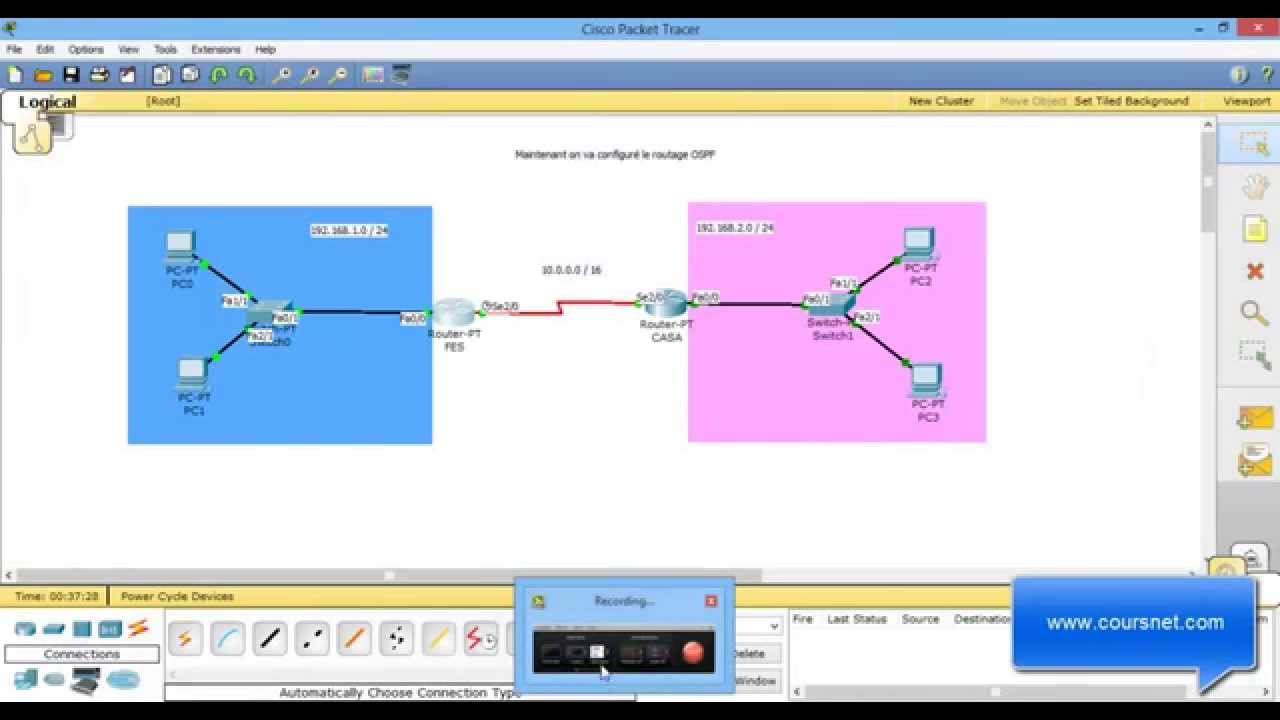Viewport: 1280px width, 720px height.
Task: Click the Add Simple PDU envelope icon
Action: 1254,418
